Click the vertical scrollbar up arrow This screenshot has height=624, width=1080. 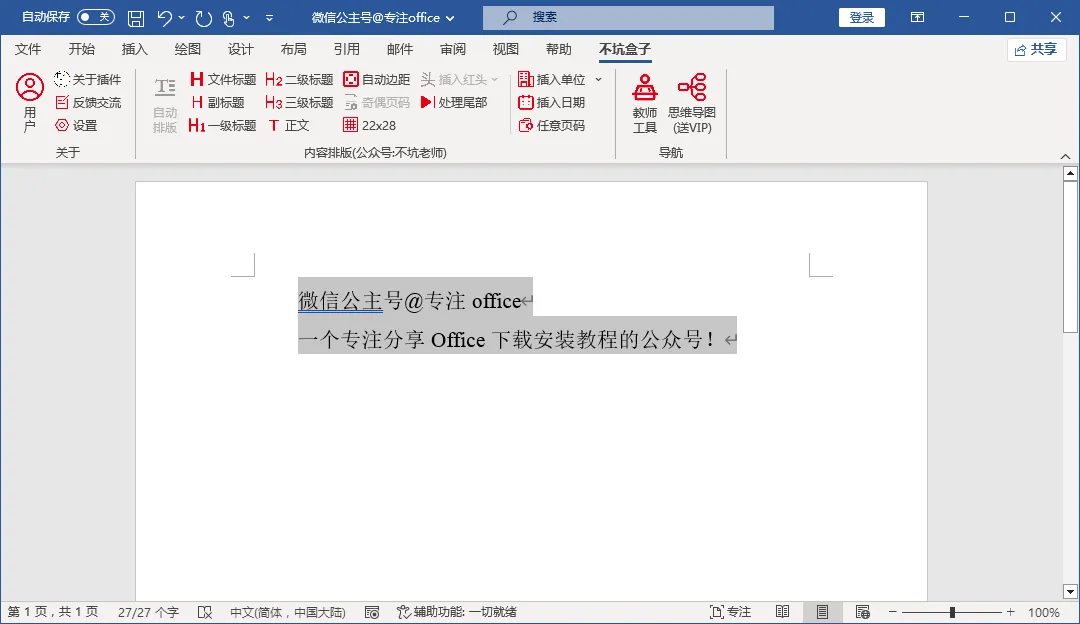coord(1070,174)
